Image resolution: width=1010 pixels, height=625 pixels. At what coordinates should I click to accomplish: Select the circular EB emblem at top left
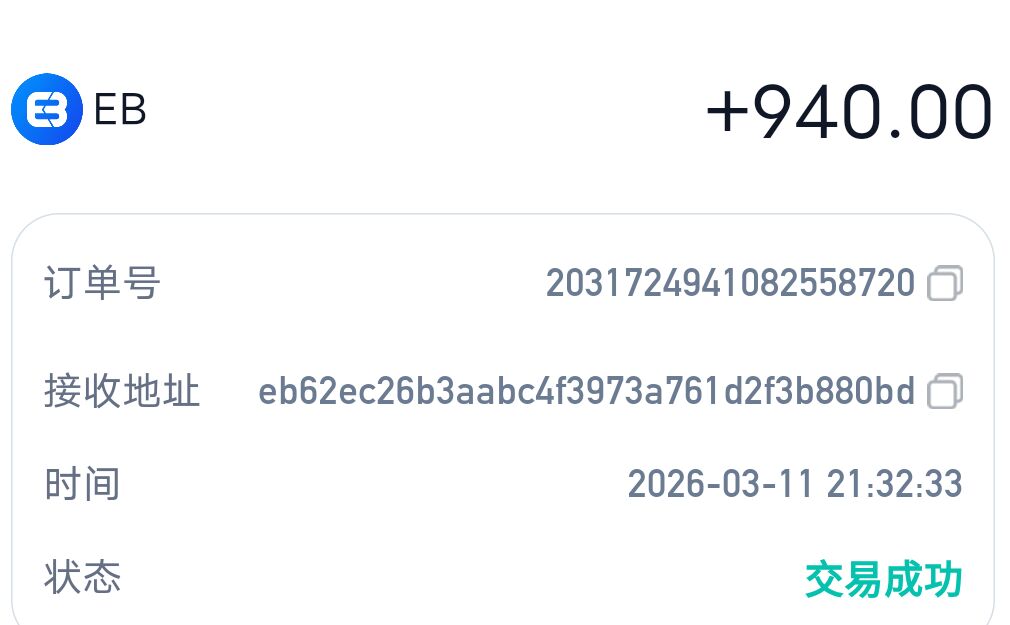pos(47,110)
